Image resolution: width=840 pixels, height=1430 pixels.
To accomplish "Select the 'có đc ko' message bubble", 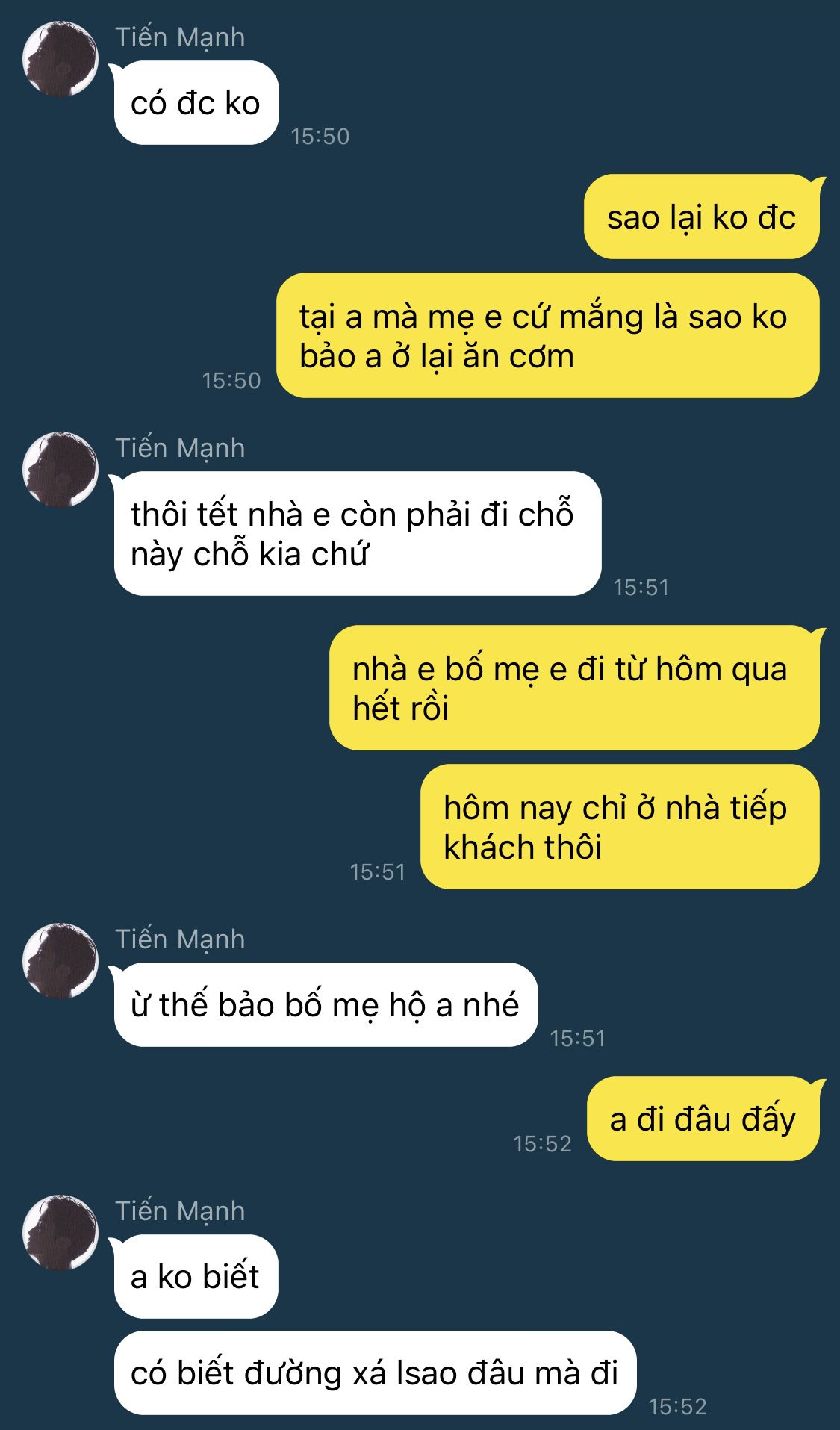I will coord(196,103).
